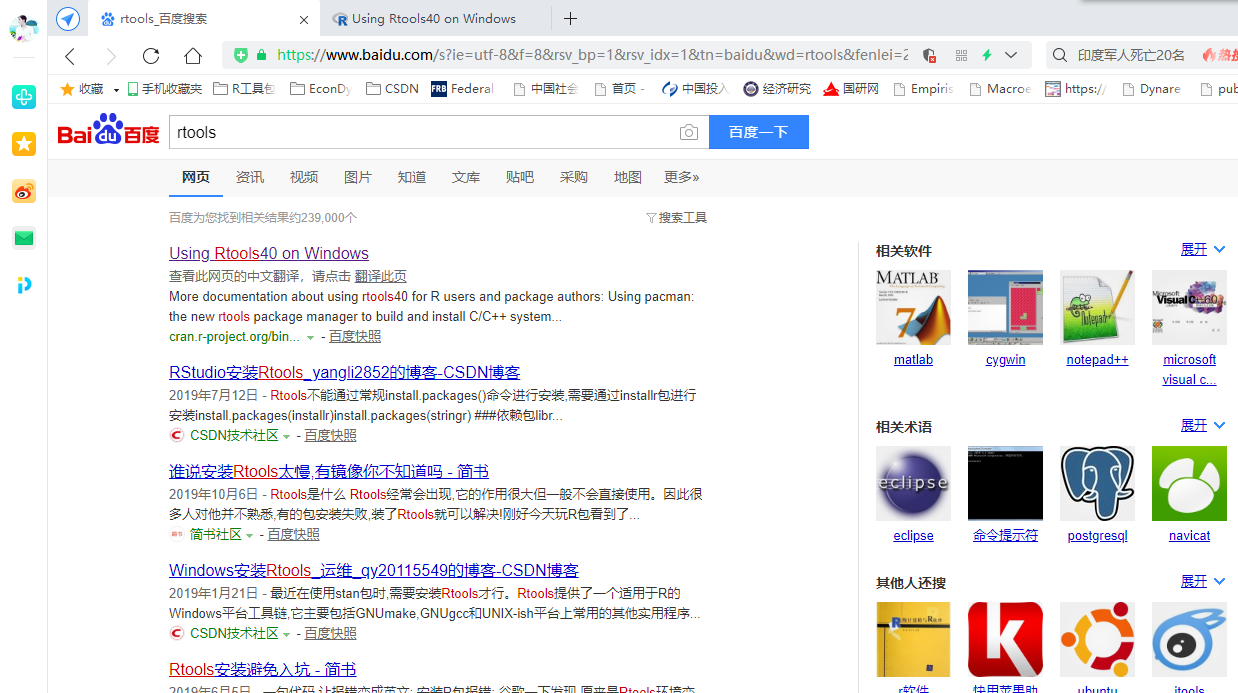Image resolution: width=1238 pixels, height=693 pixels.
Task: Click the navicat link
Action: pyautogui.click(x=1189, y=536)
